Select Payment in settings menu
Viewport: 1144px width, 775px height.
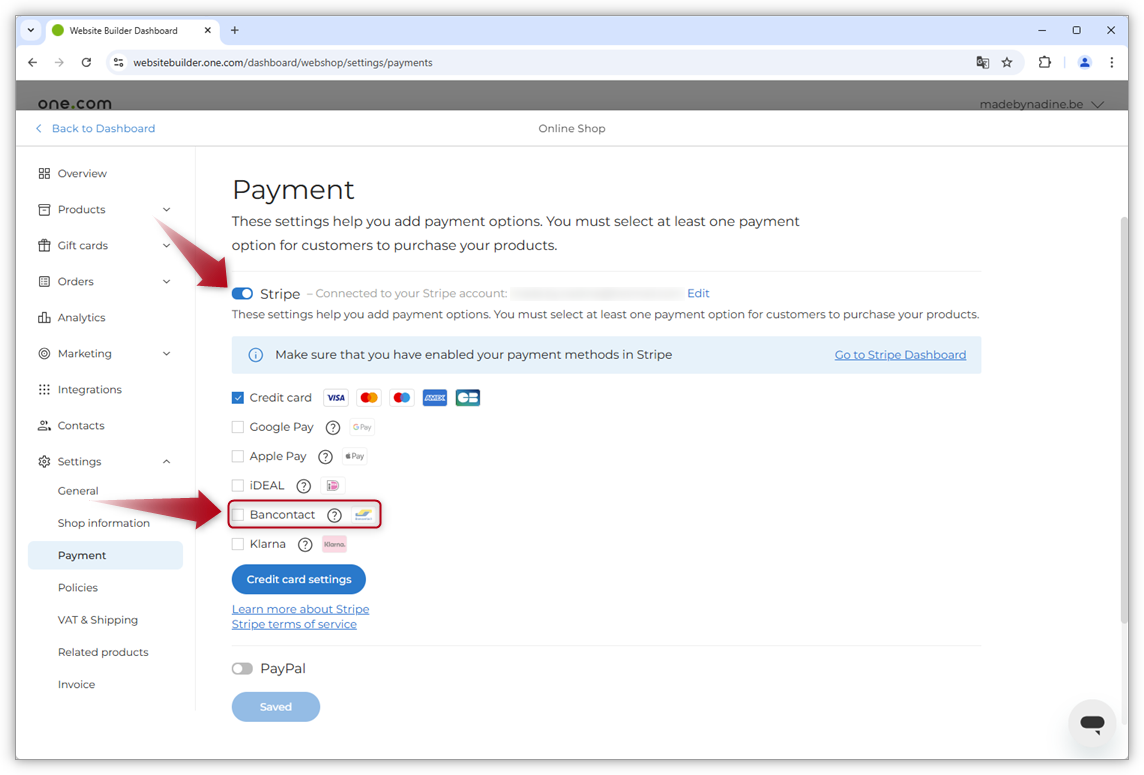coord(105,555)
